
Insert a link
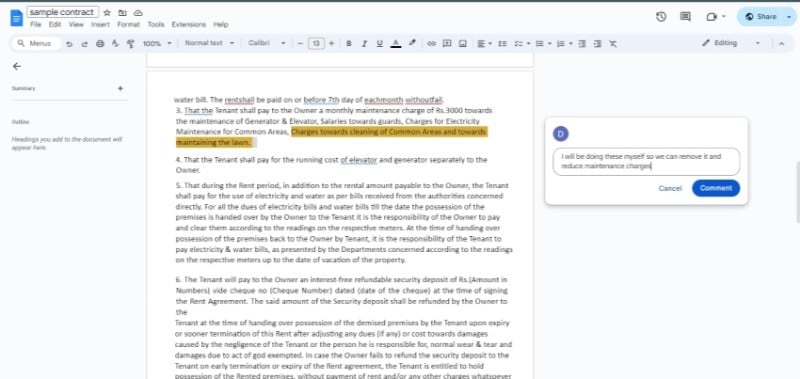[431, 43]
